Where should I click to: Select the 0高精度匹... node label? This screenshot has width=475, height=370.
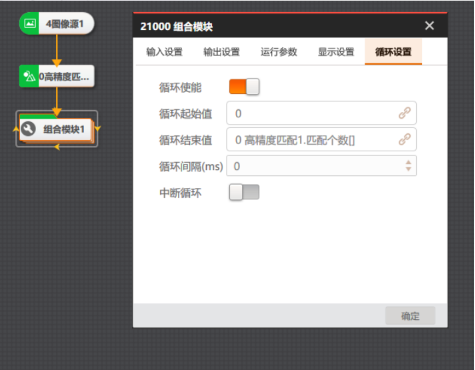coord(64,77)
